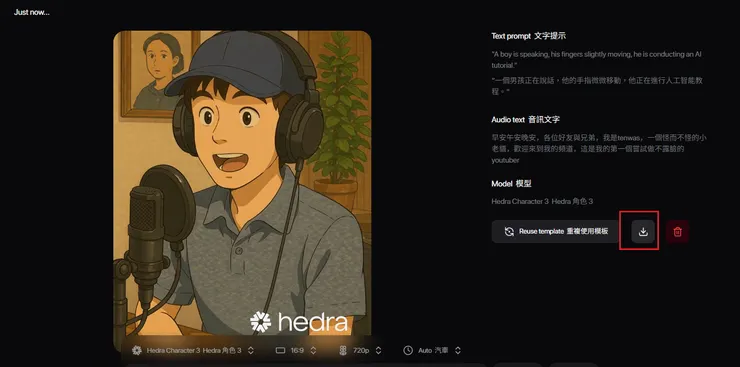Click the 'Audio text' heading
Viewport: 740px width, 367px height.
click(x=526, y=120)
